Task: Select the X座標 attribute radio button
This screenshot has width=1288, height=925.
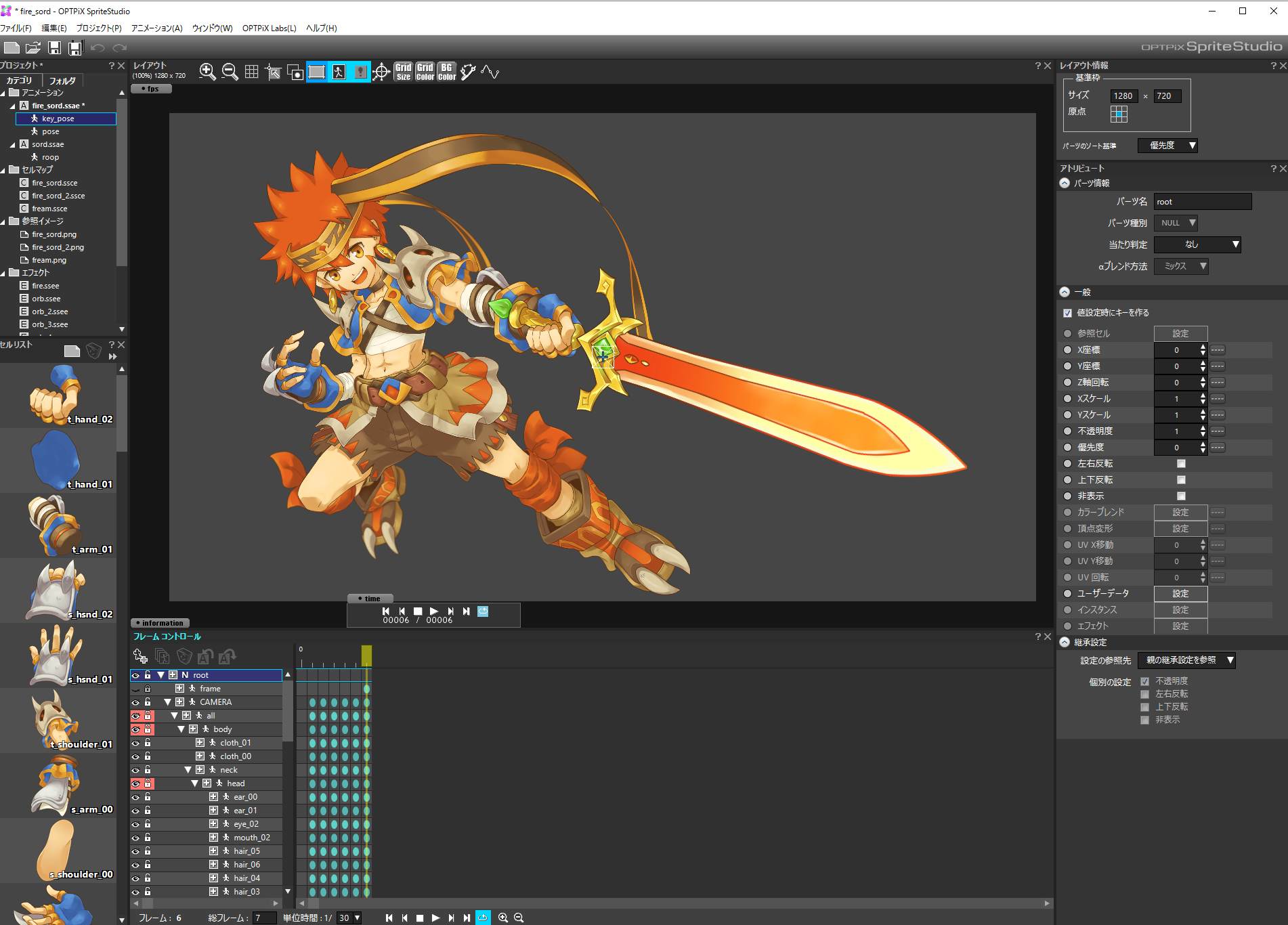Action: 1068,350
